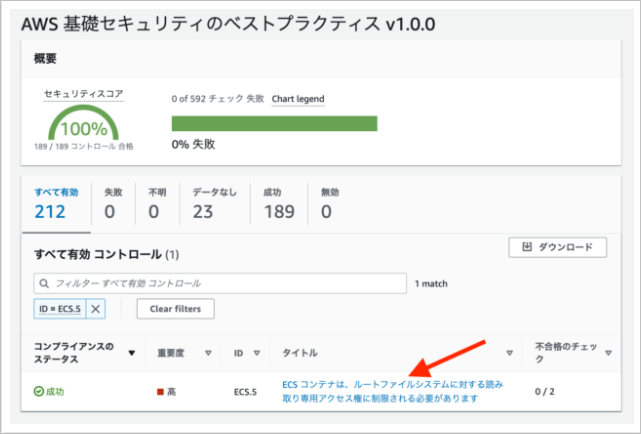Image resolution: width=641 pixels, height=434 pixels.
Task: Click the green check results bar
Action: 274,123
